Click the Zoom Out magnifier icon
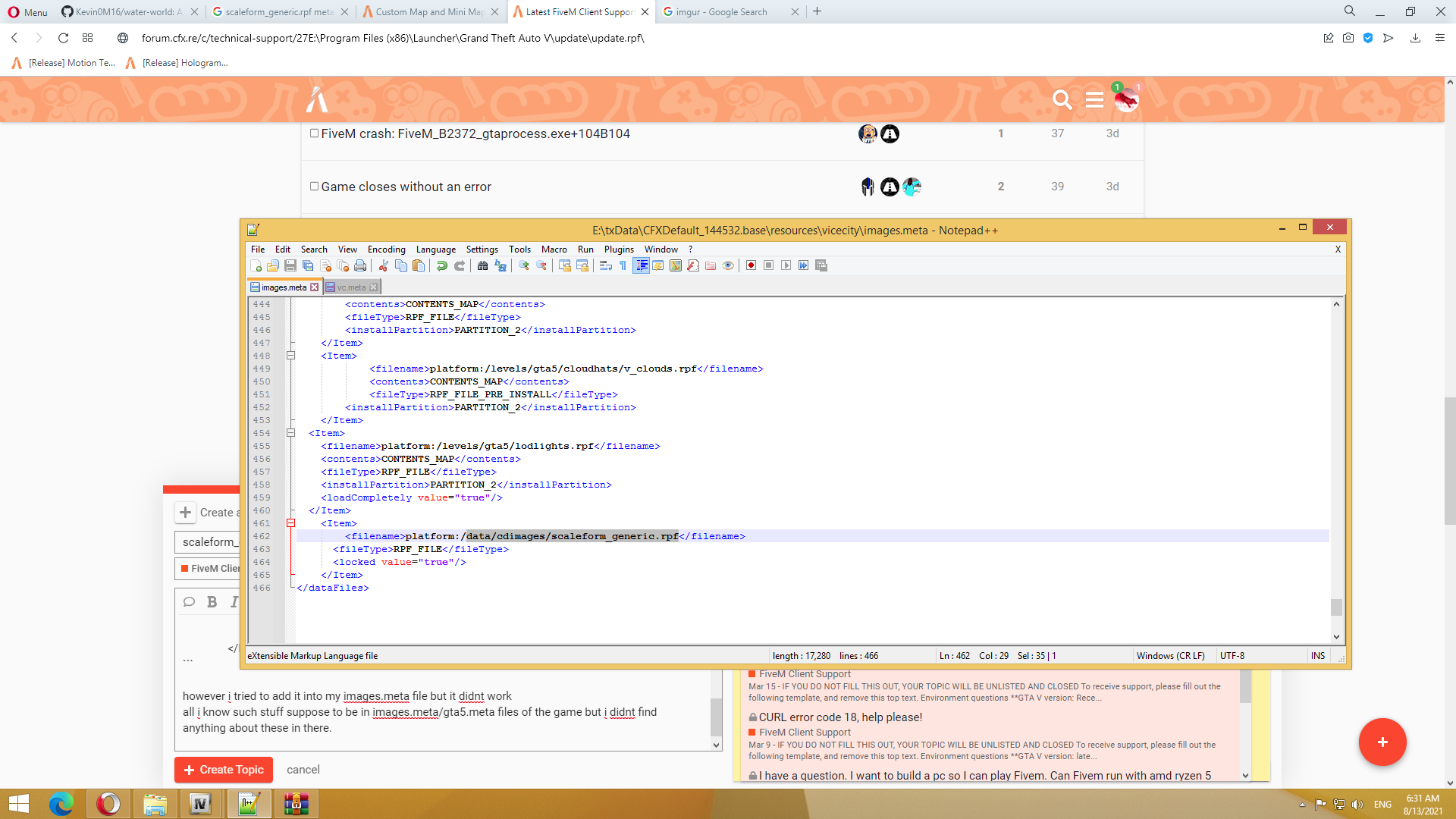This screenshot has width=1456, height=819. click(x=541, y=265)
